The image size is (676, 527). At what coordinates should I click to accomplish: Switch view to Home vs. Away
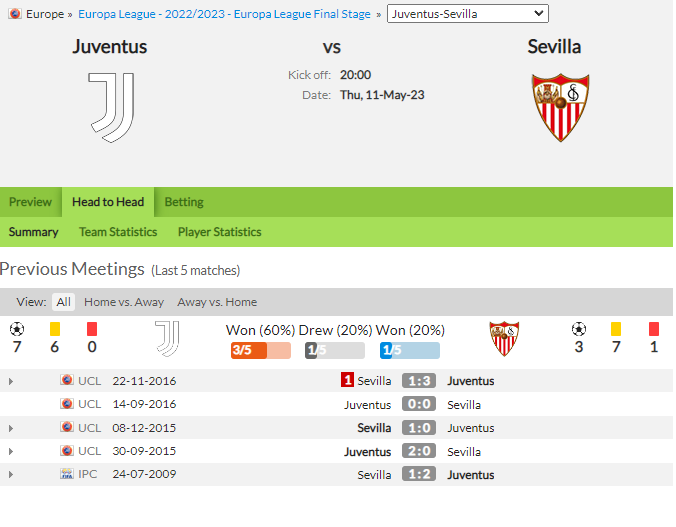[124, 302]
